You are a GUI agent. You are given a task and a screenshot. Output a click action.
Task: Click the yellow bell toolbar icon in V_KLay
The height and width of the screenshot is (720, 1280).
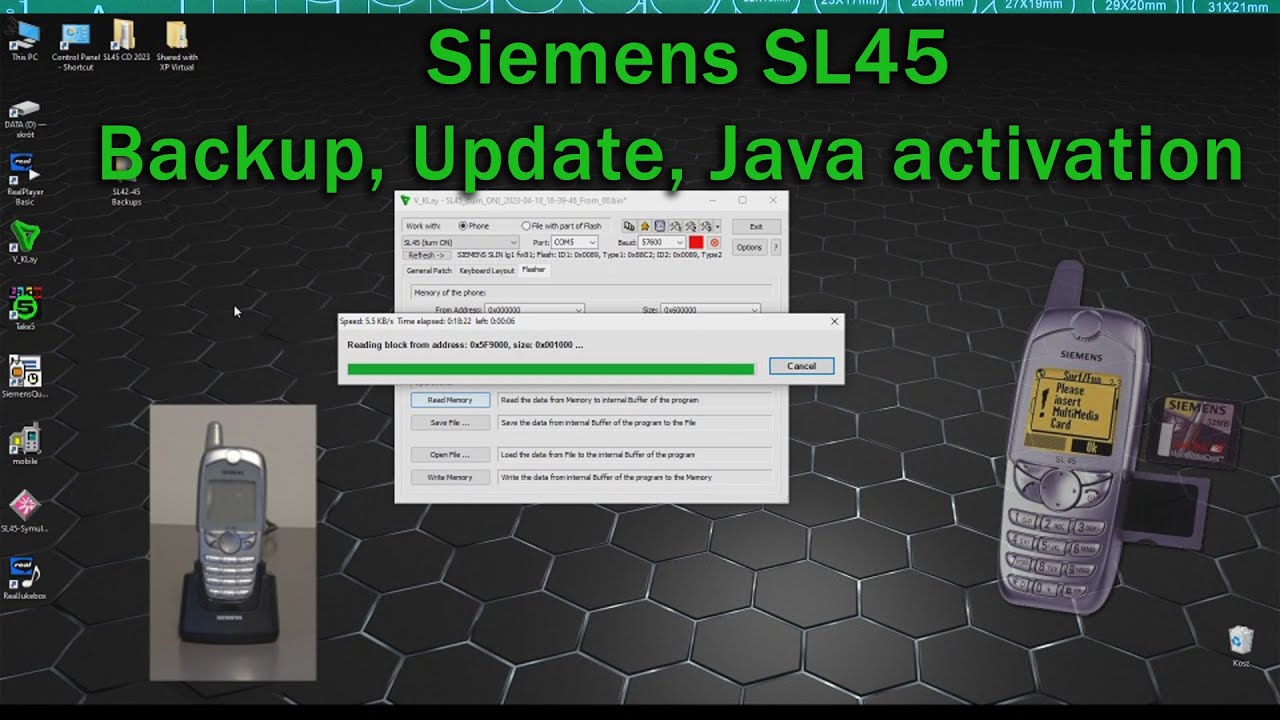click(645, 226)
